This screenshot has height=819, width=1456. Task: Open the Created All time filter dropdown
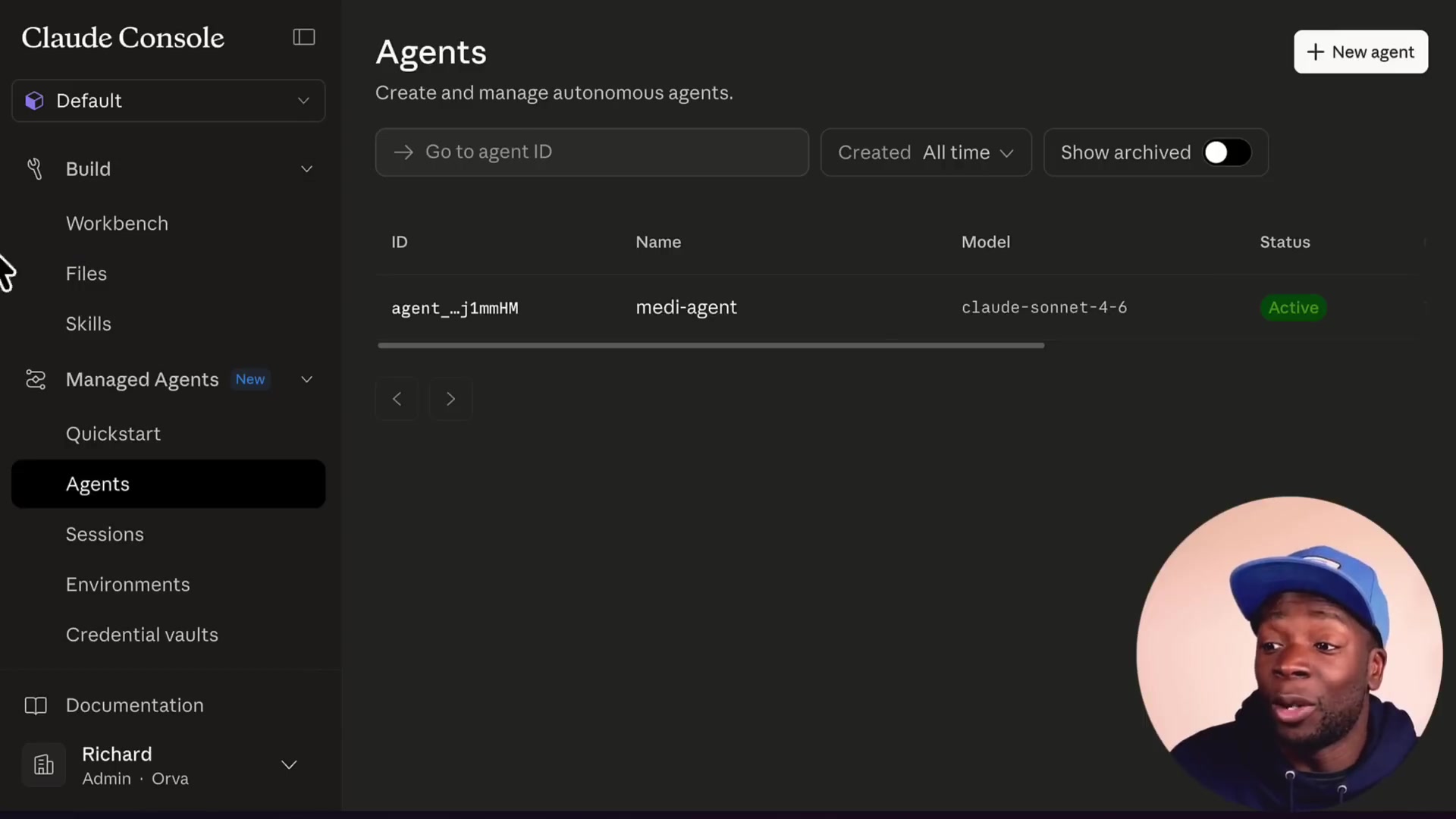point(926,152)
